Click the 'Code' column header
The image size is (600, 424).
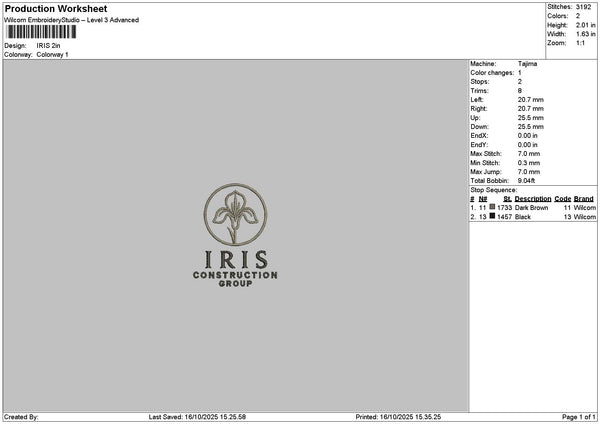point(562,199)
